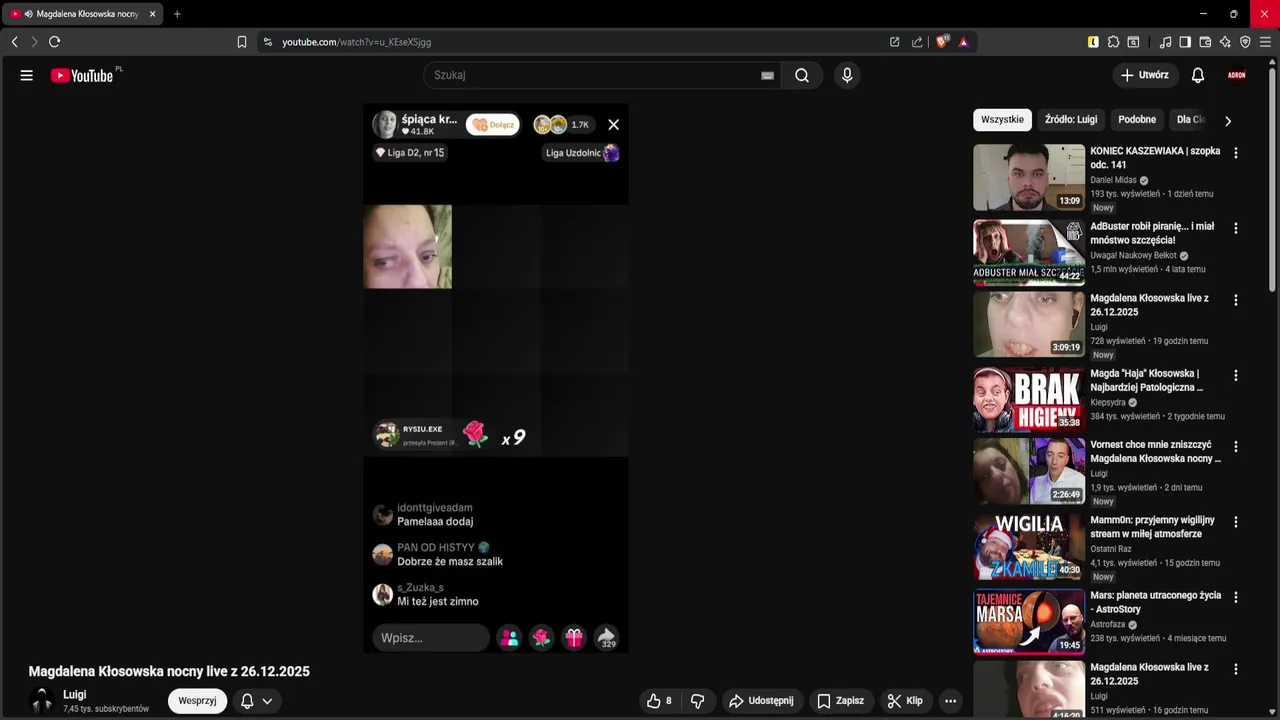The width and height of the screenshot is (1280, 720).
Task: Open Mars: planeta utraconego życia title
Action: pos(1155,602)
